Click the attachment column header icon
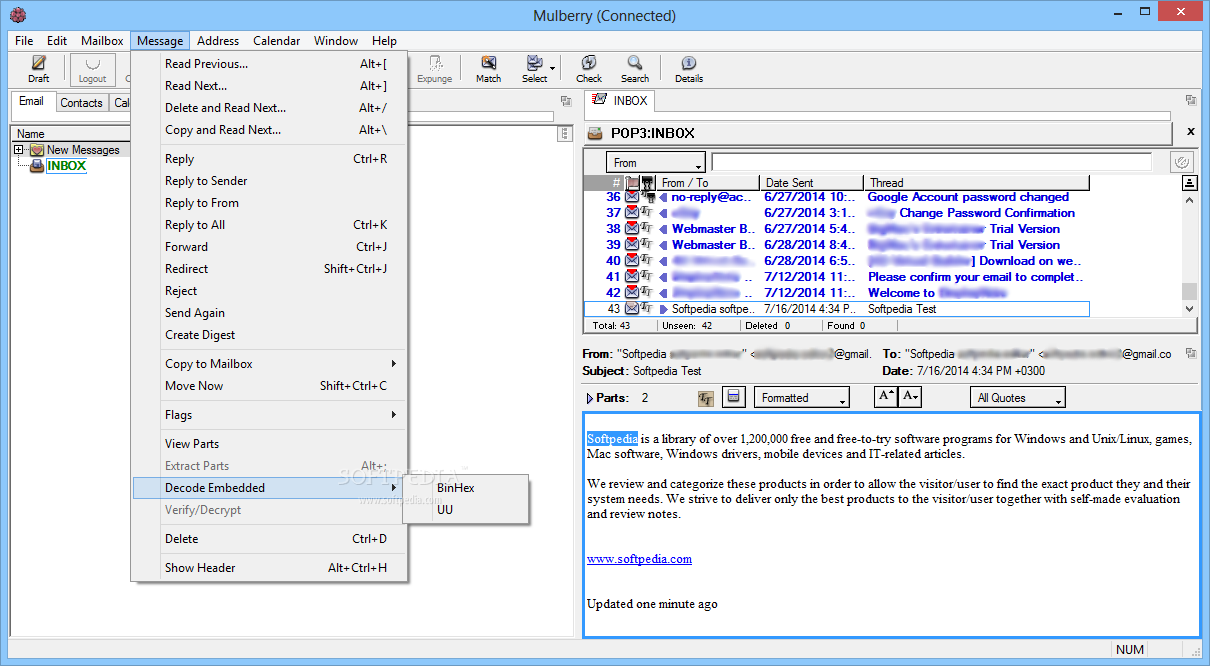This screenshot has width=1210, height=666. click(x=647, y=183)
